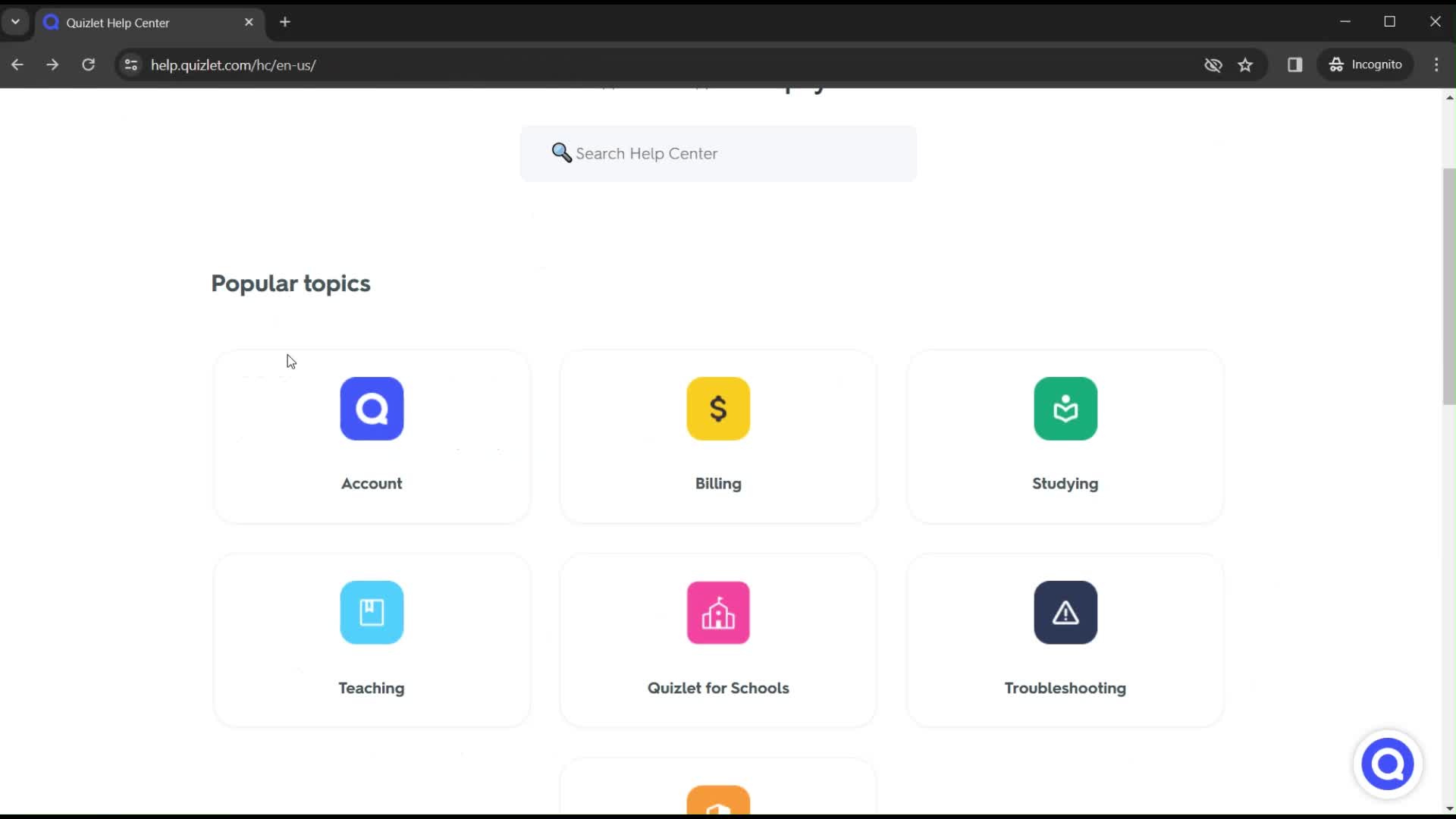Click the reload page button
The width and height of the screenshot is (1456, 819).
[88, 65]
